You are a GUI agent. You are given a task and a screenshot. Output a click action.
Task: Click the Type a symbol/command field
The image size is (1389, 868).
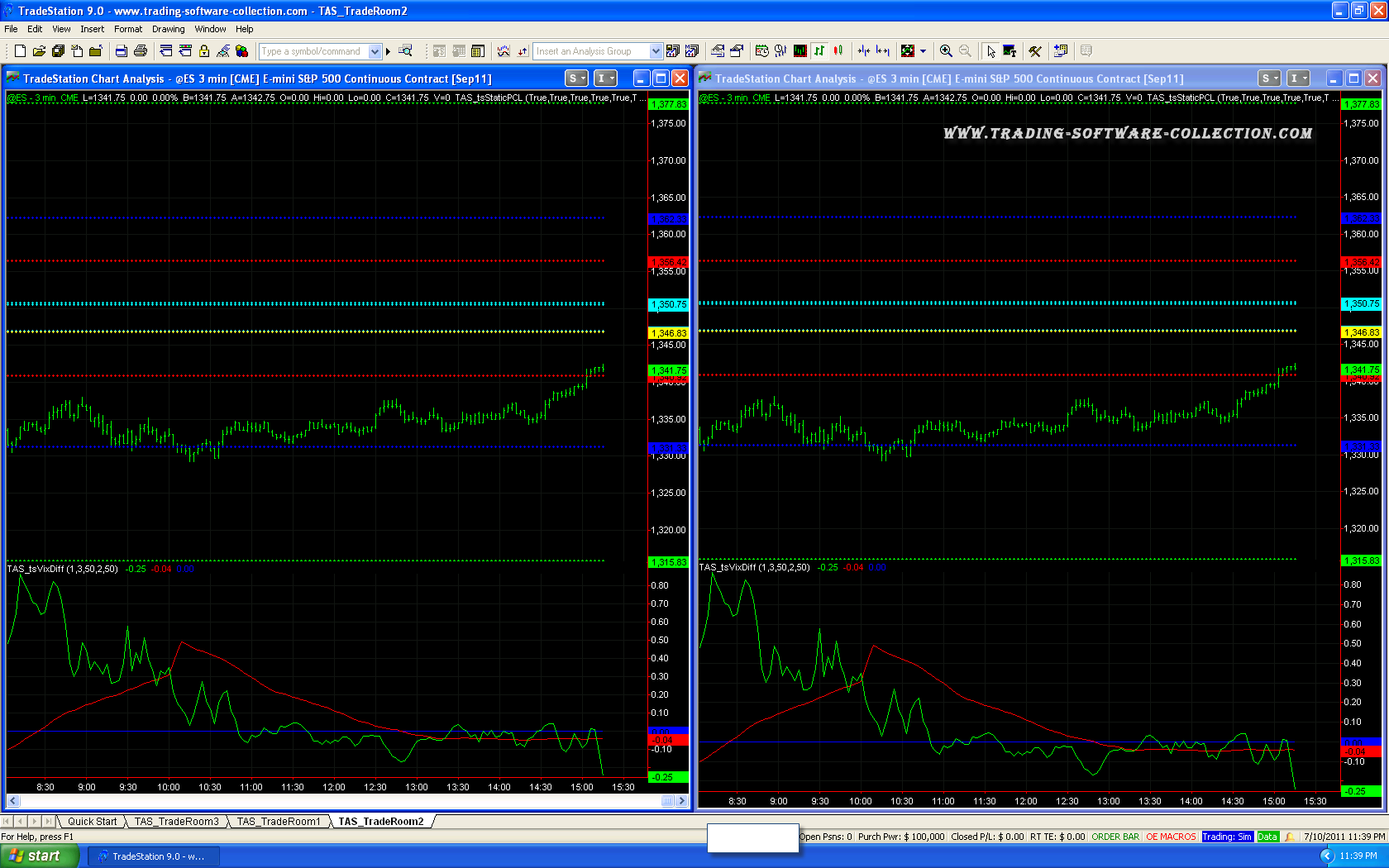(313, 51)
